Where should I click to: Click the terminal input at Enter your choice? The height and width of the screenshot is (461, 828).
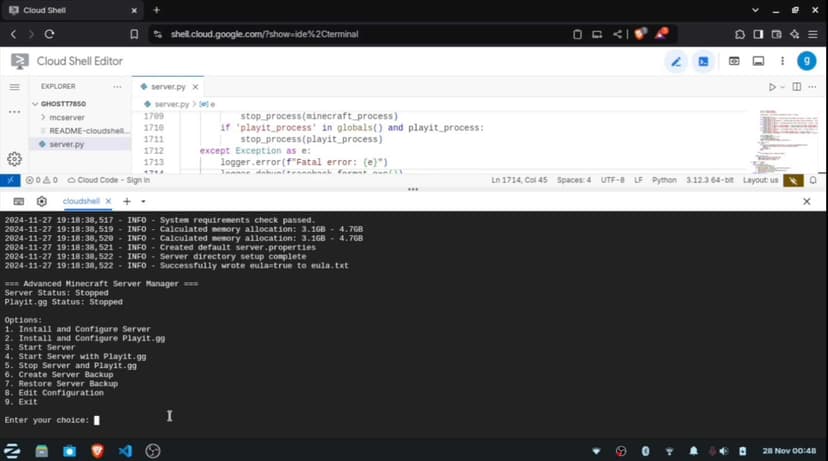97,420
